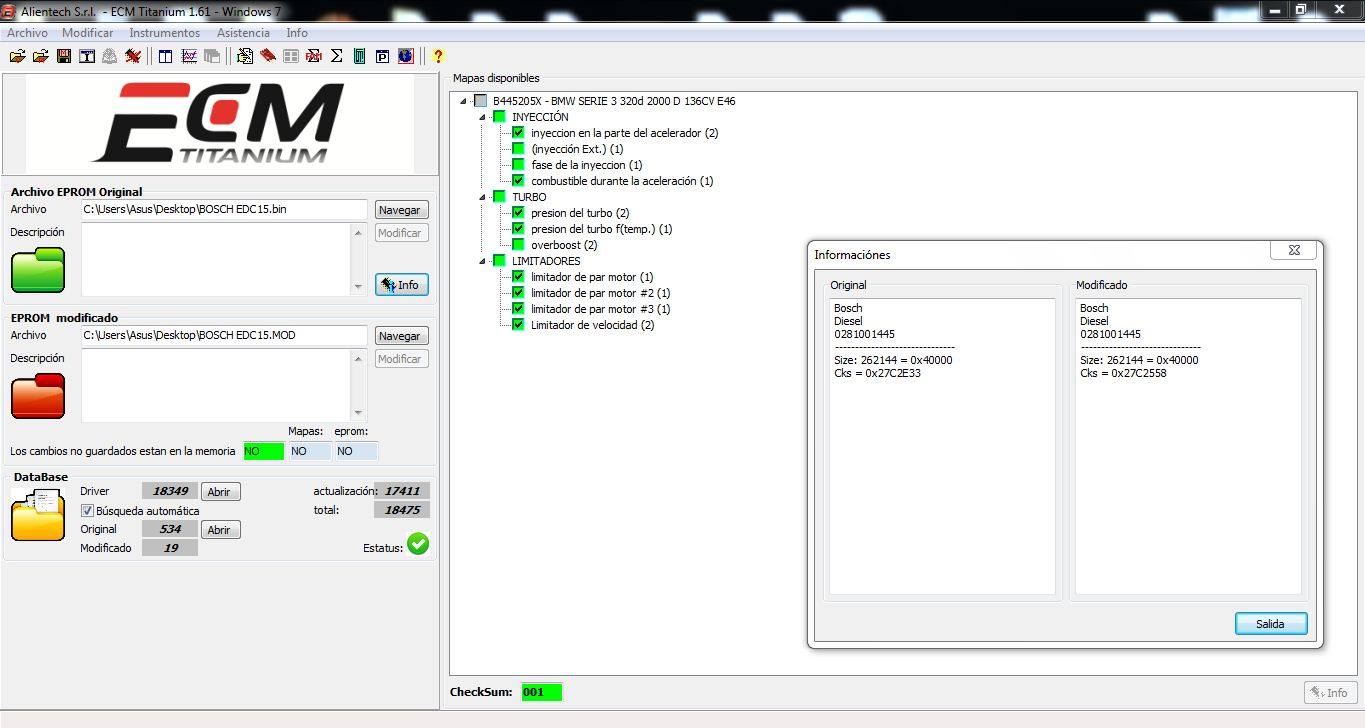Click the red folder icon under EPROM modificado
The width and height of the screenshot is (1365, 728).
click(x=38, y=396)
